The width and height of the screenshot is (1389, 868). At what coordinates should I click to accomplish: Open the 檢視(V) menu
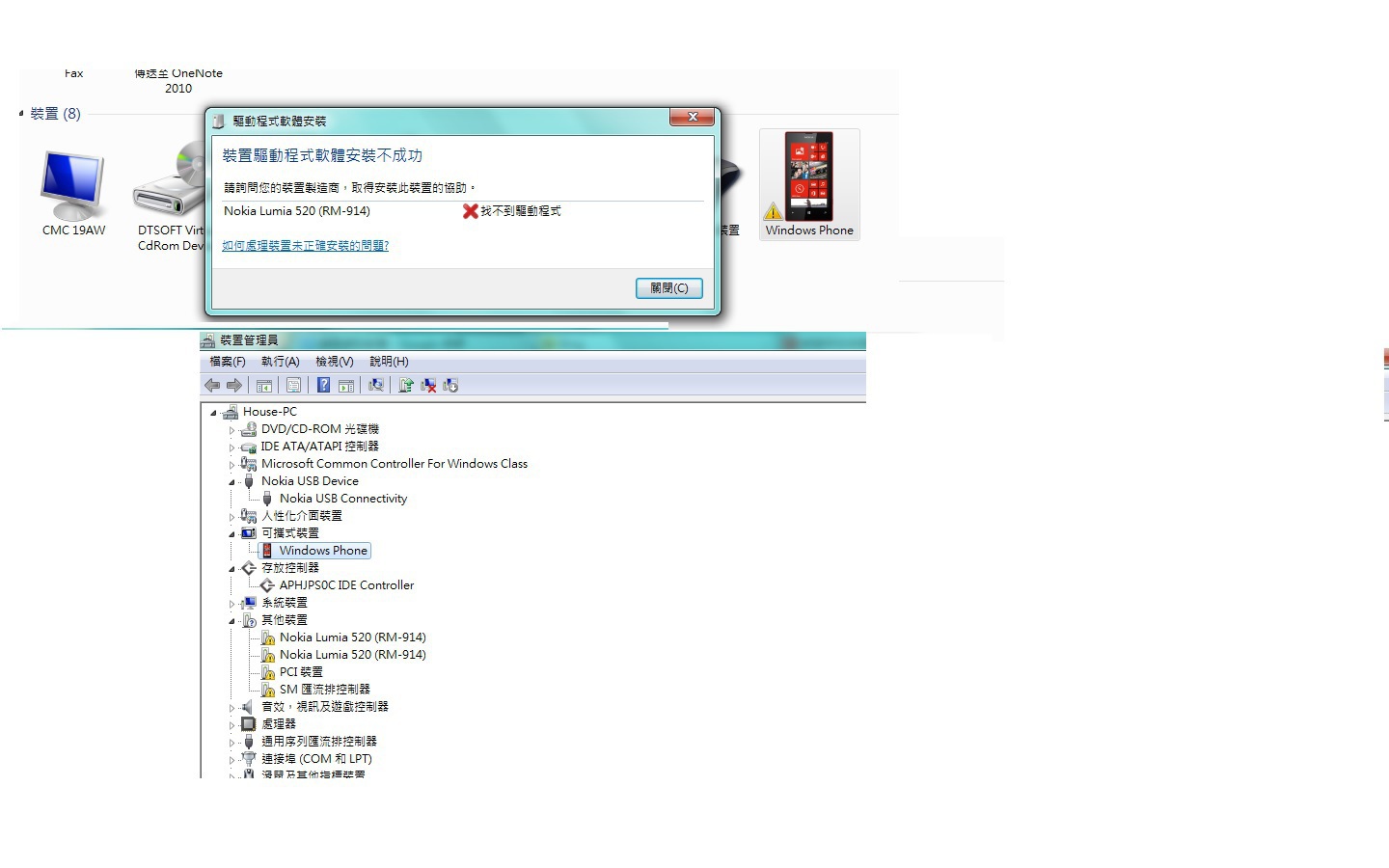335,362
